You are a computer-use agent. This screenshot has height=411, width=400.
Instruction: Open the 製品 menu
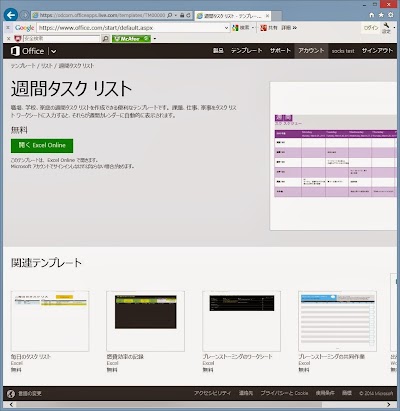pos(218,51)
